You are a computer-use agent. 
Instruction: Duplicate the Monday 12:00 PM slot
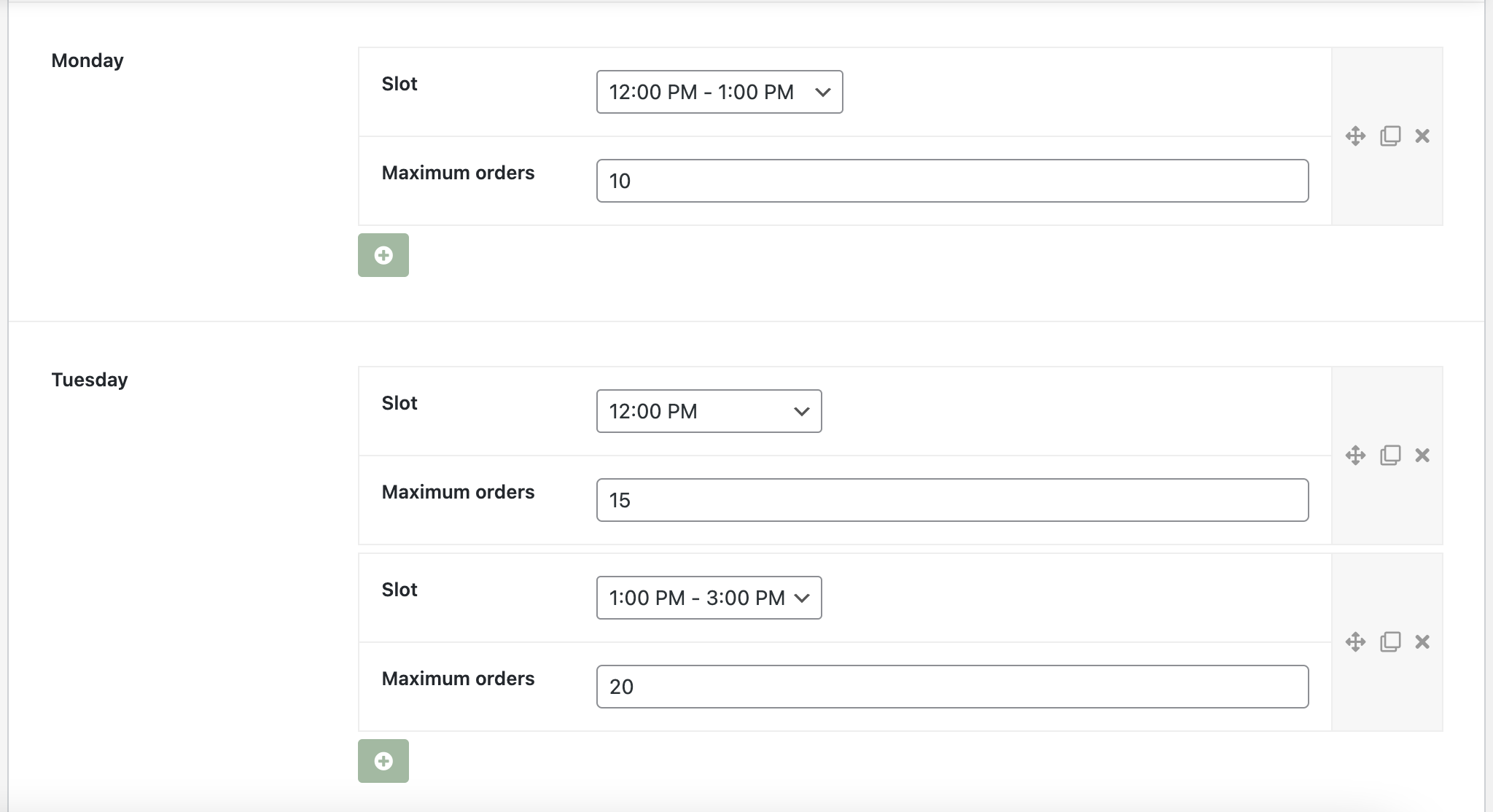point(1390,136)
